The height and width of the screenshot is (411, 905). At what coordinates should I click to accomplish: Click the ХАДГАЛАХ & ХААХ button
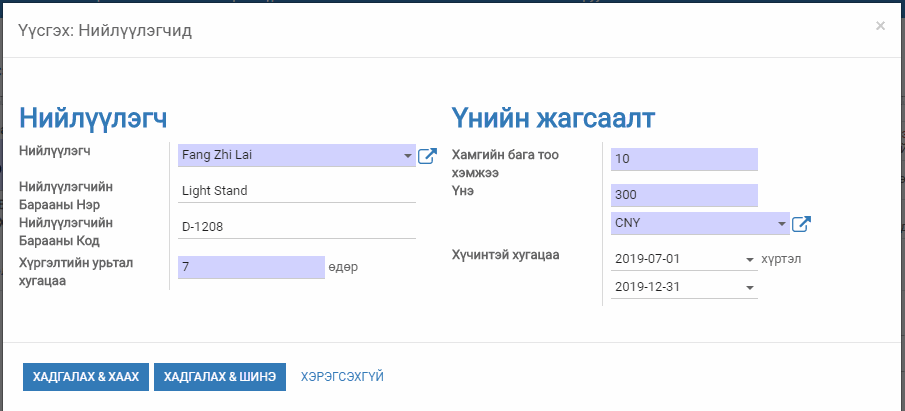[x=85, y=376]
